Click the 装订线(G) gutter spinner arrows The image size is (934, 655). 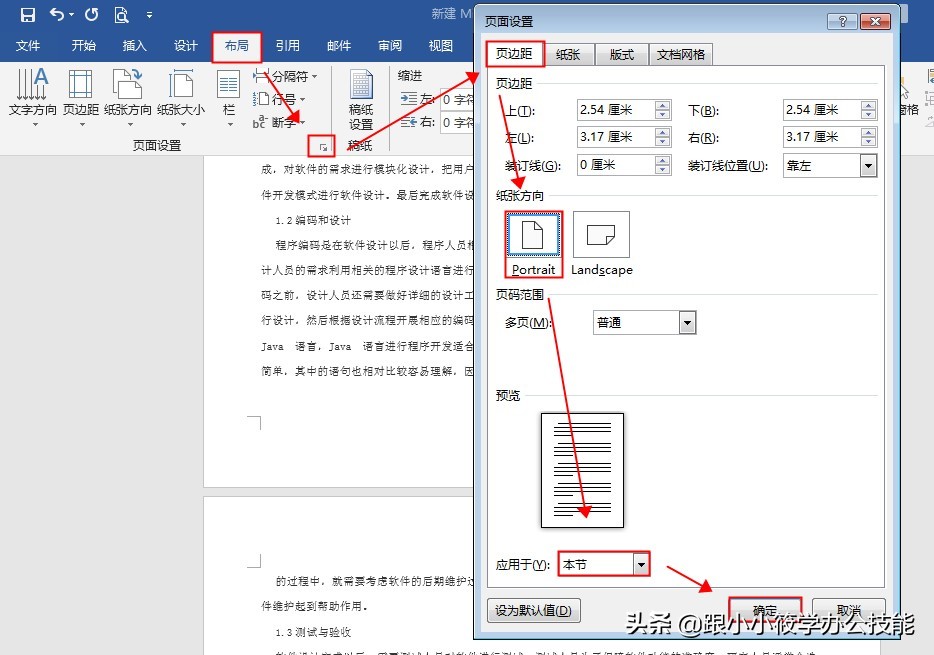click(x=662, y=165)
